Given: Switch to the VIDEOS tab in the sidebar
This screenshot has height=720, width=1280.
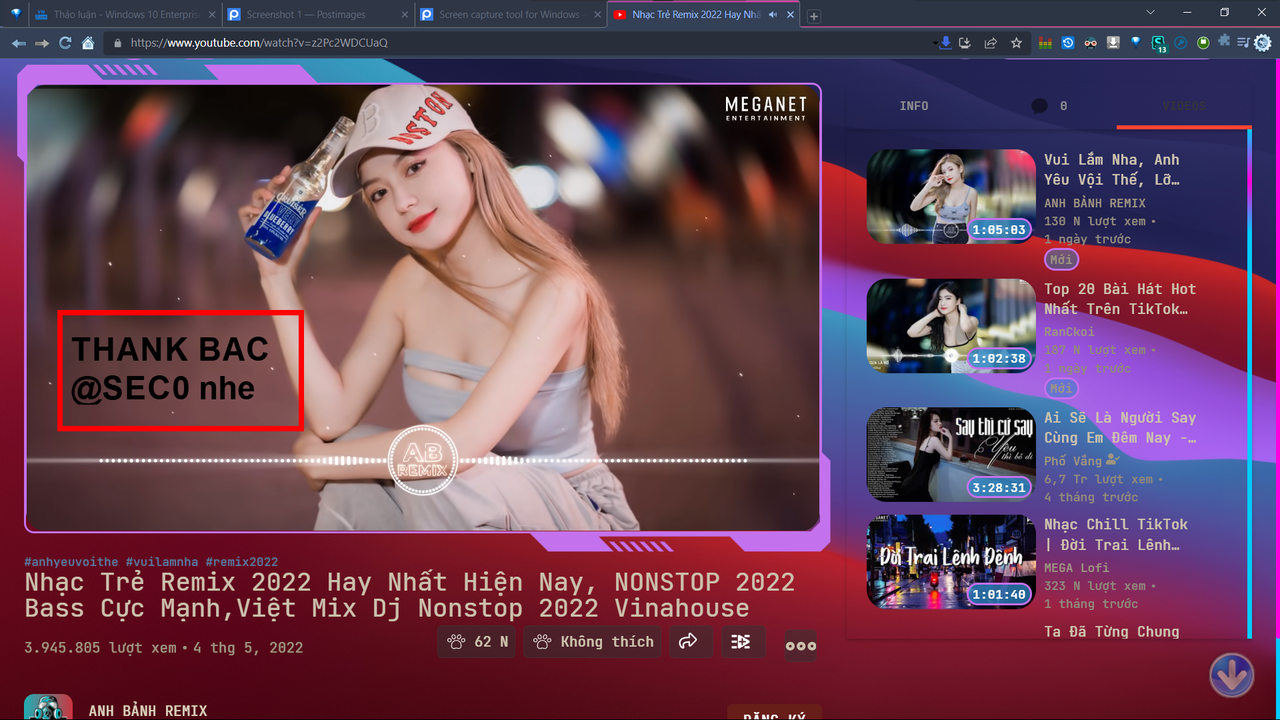Looking at the screenshot, I should [1183, 105].
